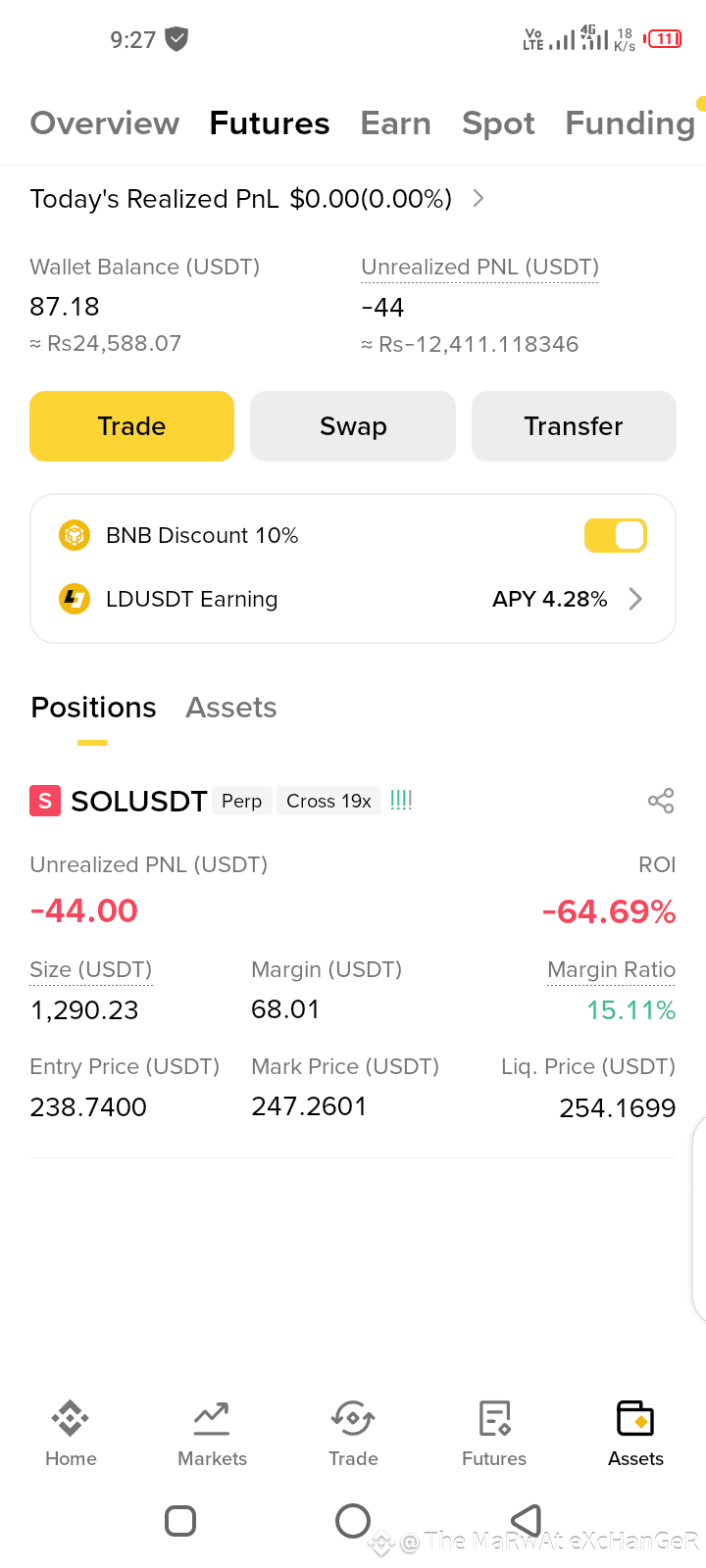The width and height of the screenshot is (706, 1568).
Task: Tap the BNB coin icon
Action: [75, 535]
